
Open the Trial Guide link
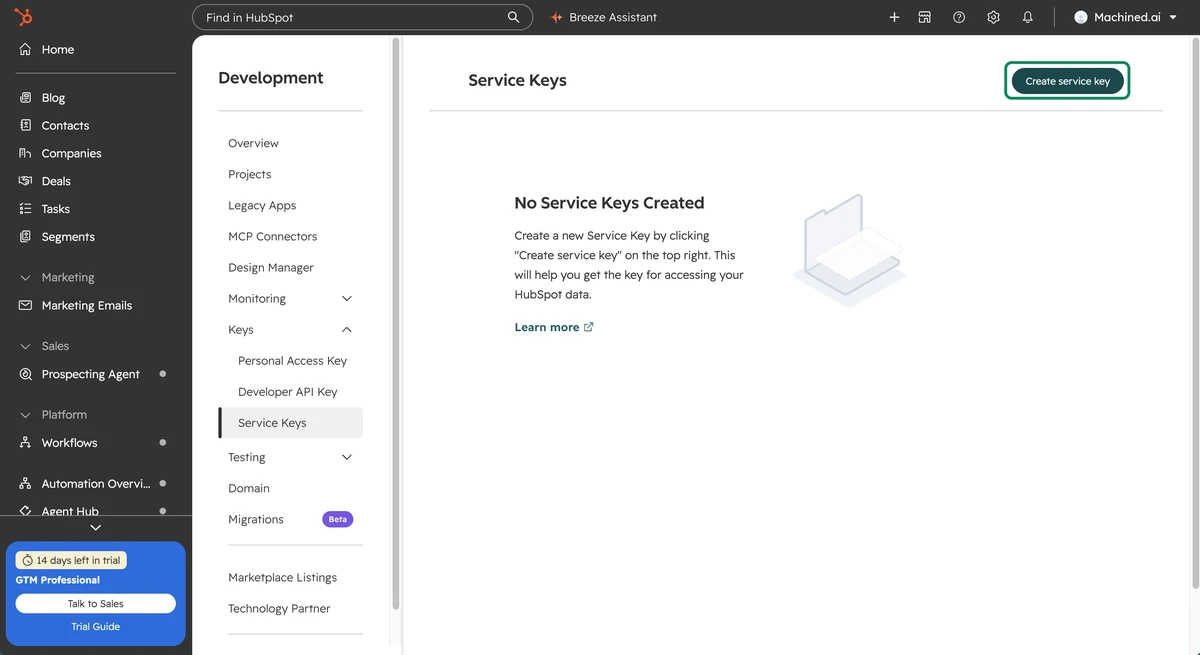[x=96, y=626]
